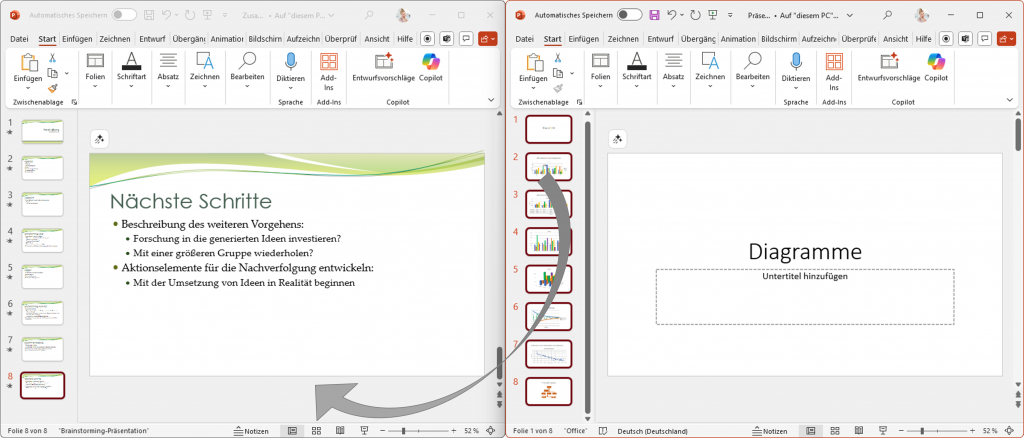Click the zoom slider in the left status bar
The height and width of the screenshot is (438, 1024).
click(x=403, y=430)
